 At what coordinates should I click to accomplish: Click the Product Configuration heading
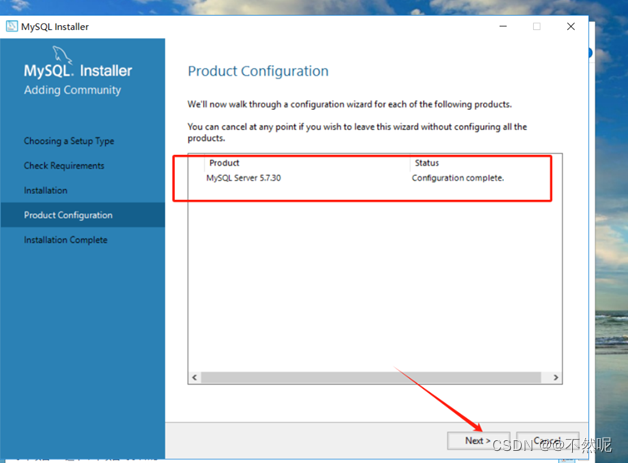click(258, 71)
